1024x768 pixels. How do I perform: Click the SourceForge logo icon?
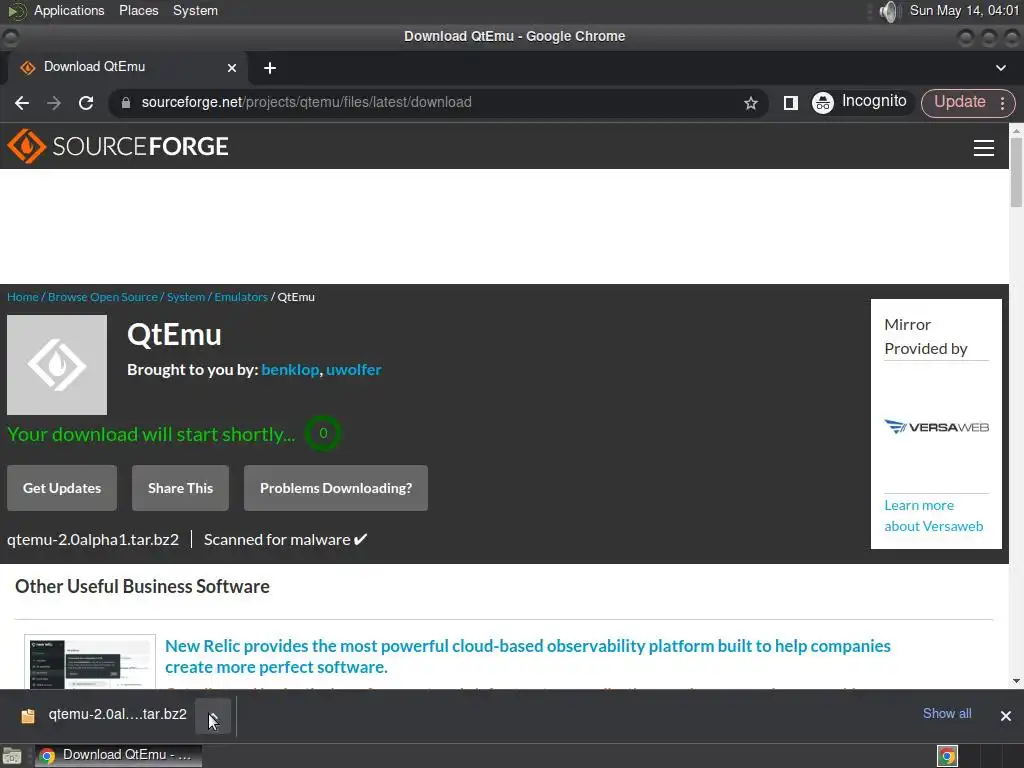click(x=27, y=147)
